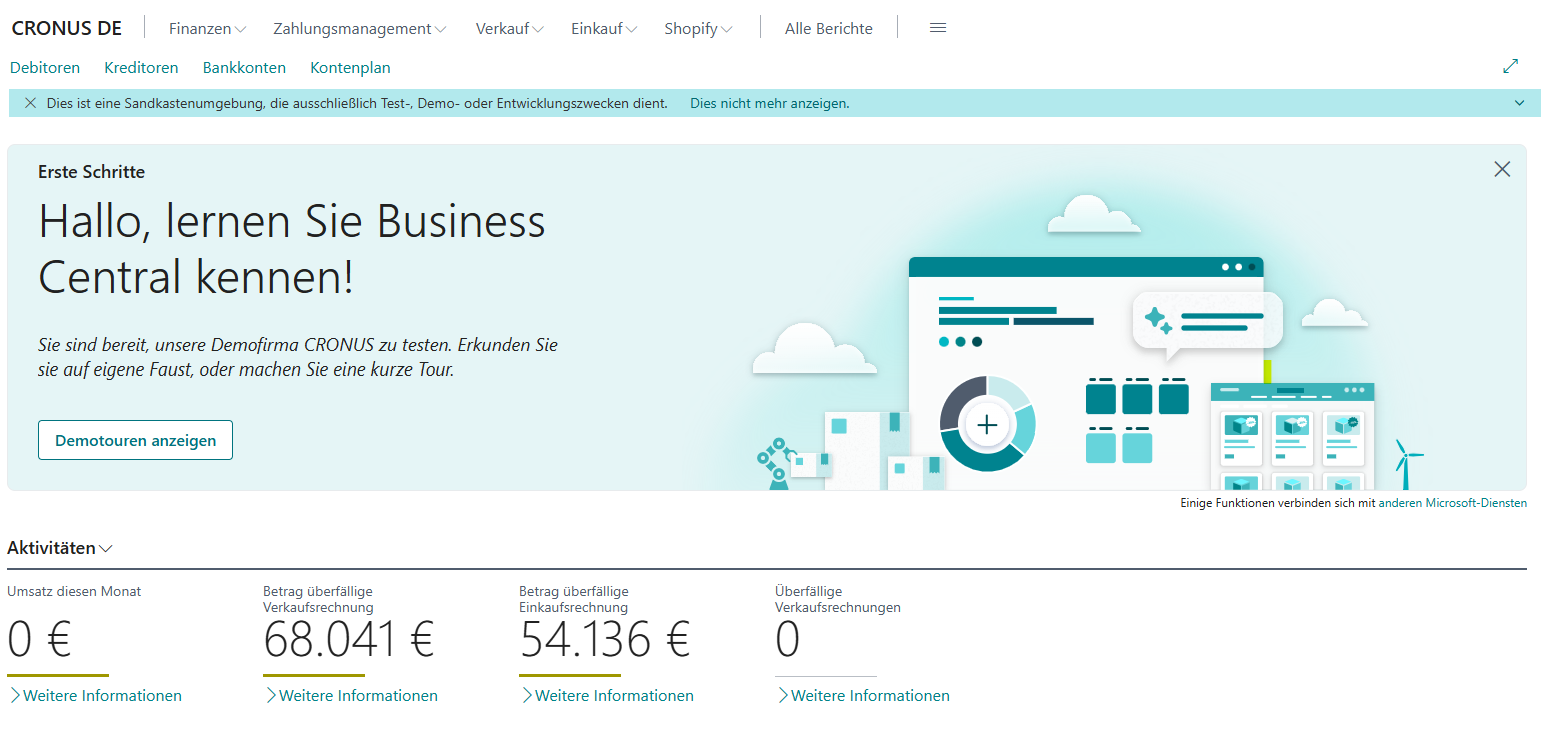Open Alle Berichte
Image resolution: width=1564 pixels, height=742 pixels.
[x=829, y=29]
